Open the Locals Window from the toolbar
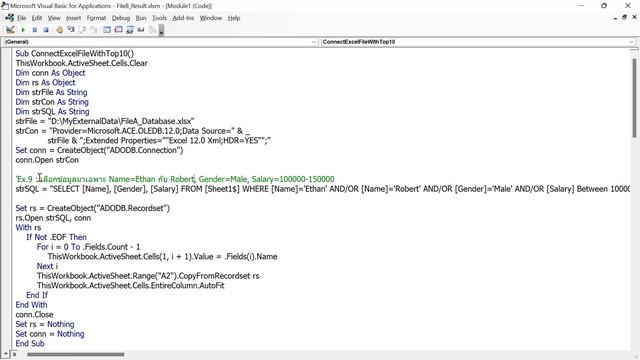Image resolution: width=640 pixels, height=360 pixels. (107, 30)
